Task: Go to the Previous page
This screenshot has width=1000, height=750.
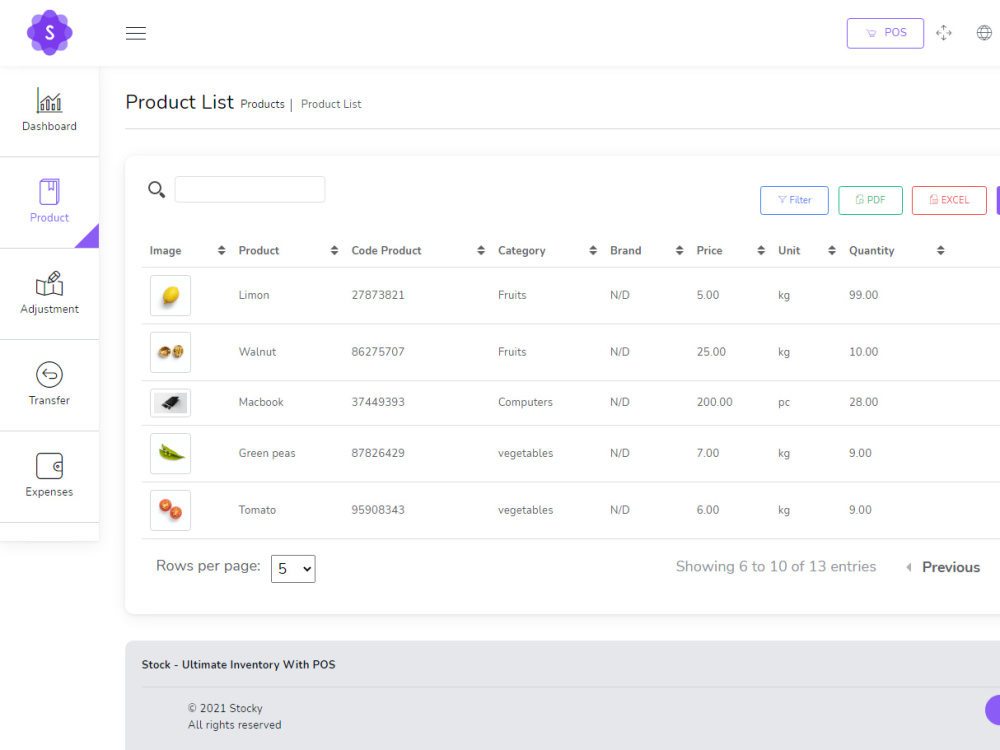Action: (943, 567)
